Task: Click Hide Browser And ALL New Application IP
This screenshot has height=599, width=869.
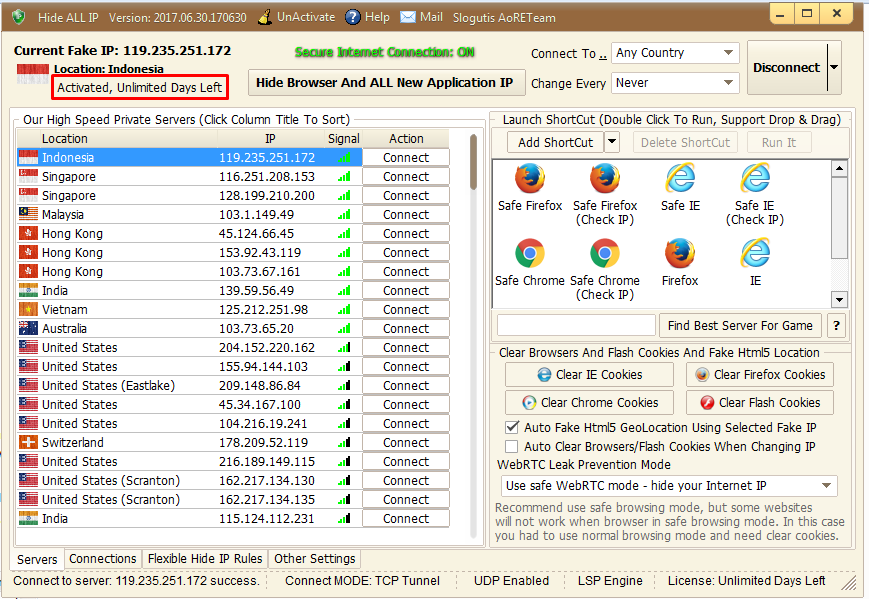Action: (x=386, y=83)
